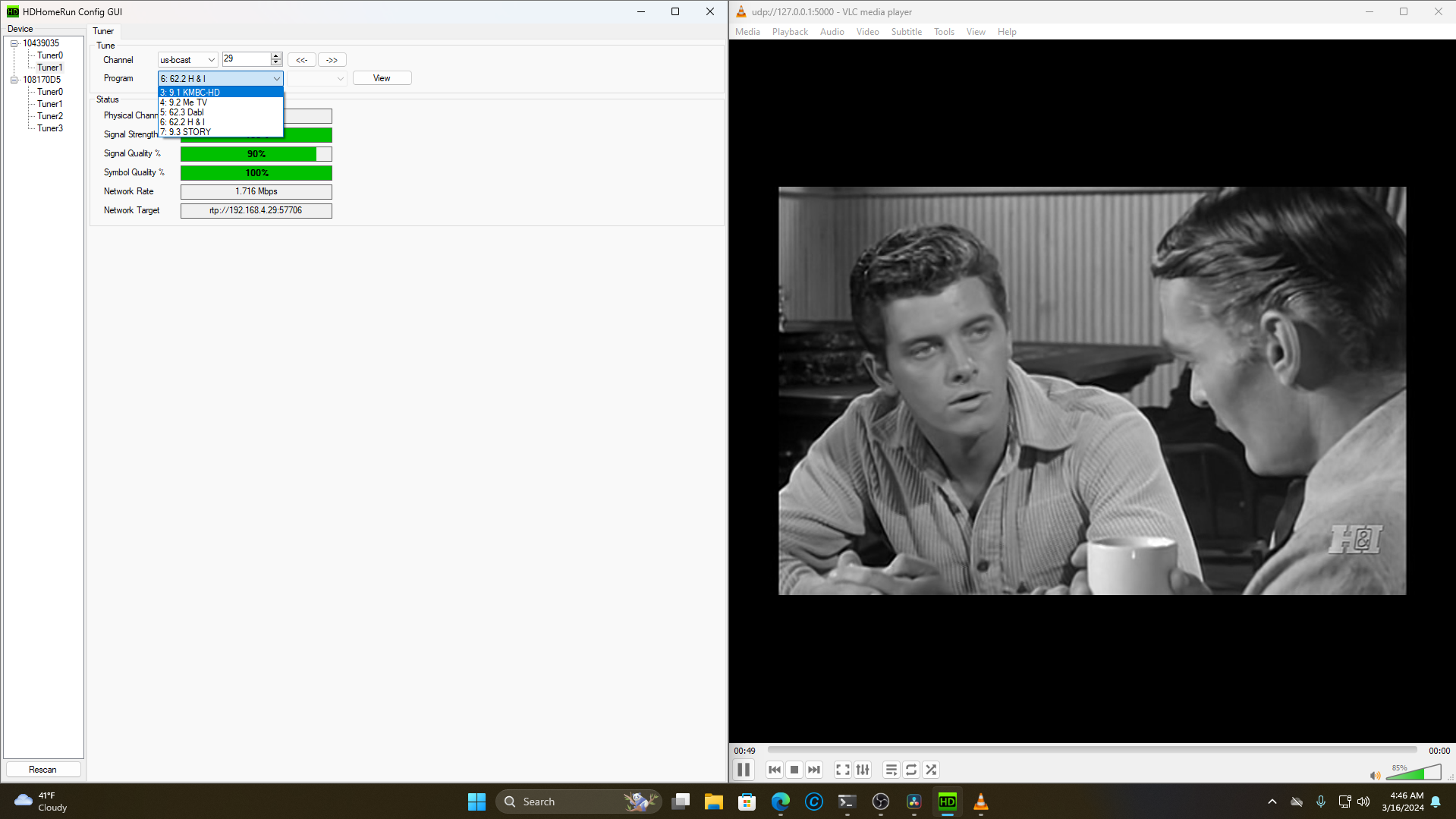Select Tuner1 under device 10439035
Viewport: 1456px width, 819px height.
click(50, 68)
